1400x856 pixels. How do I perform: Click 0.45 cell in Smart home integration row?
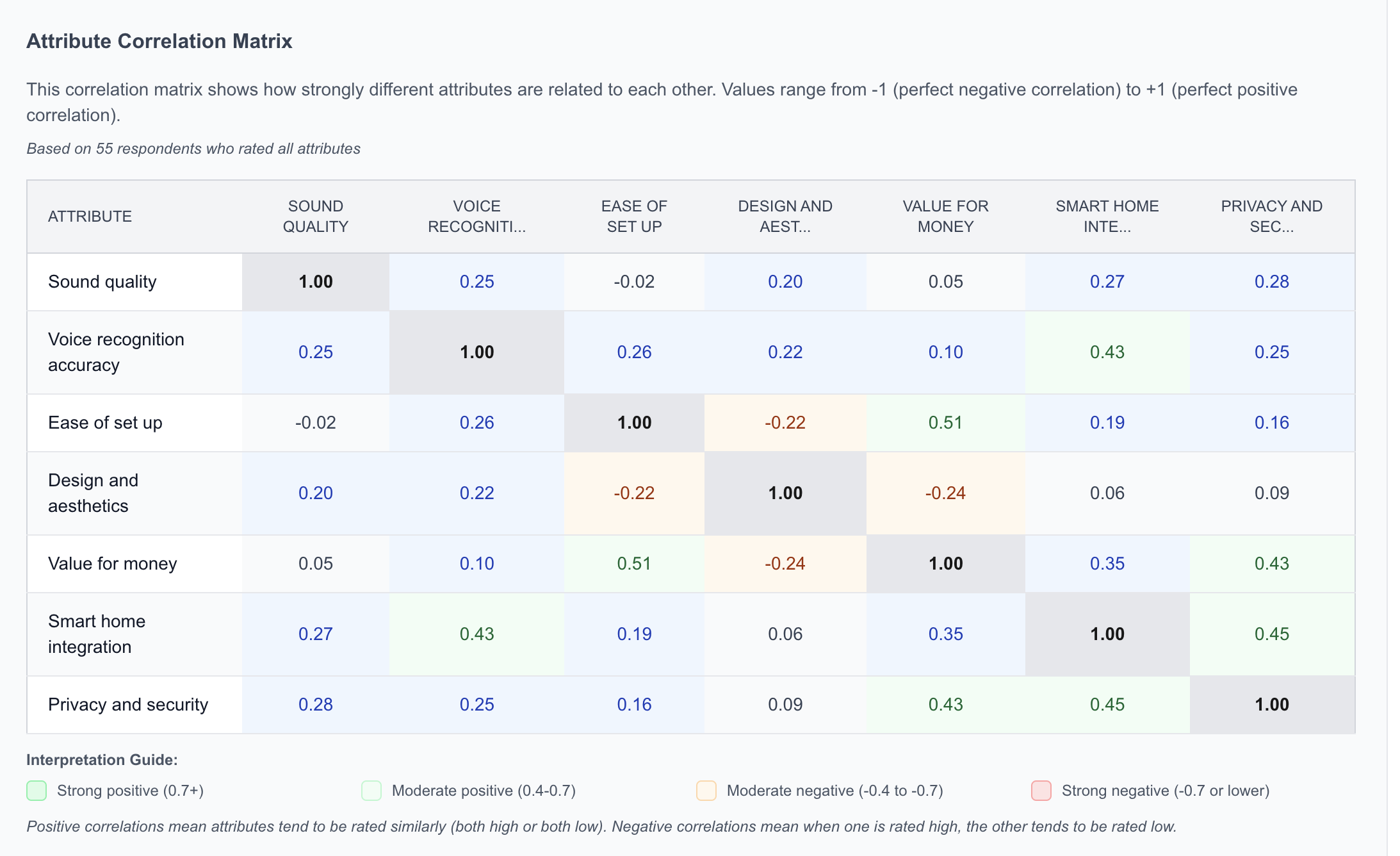(1271, 634)
